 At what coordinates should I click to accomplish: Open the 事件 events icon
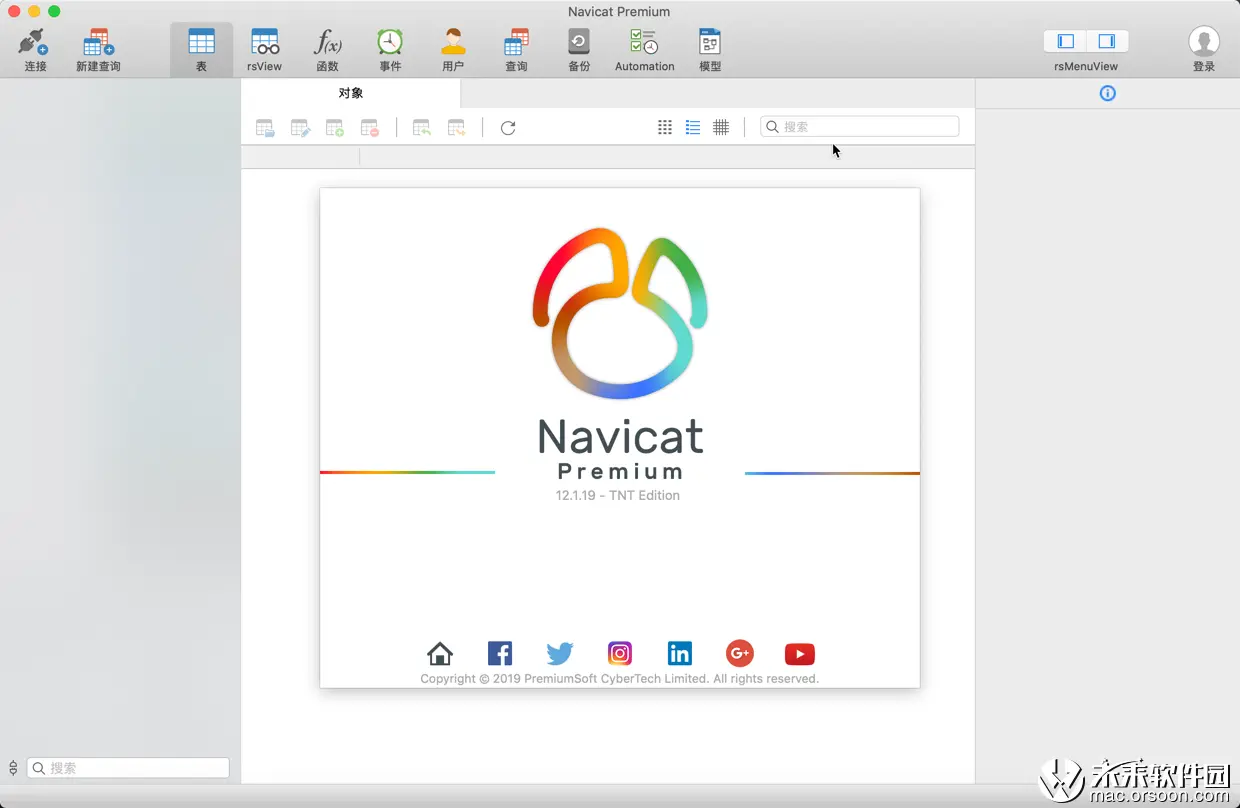(x=390, y=42)
